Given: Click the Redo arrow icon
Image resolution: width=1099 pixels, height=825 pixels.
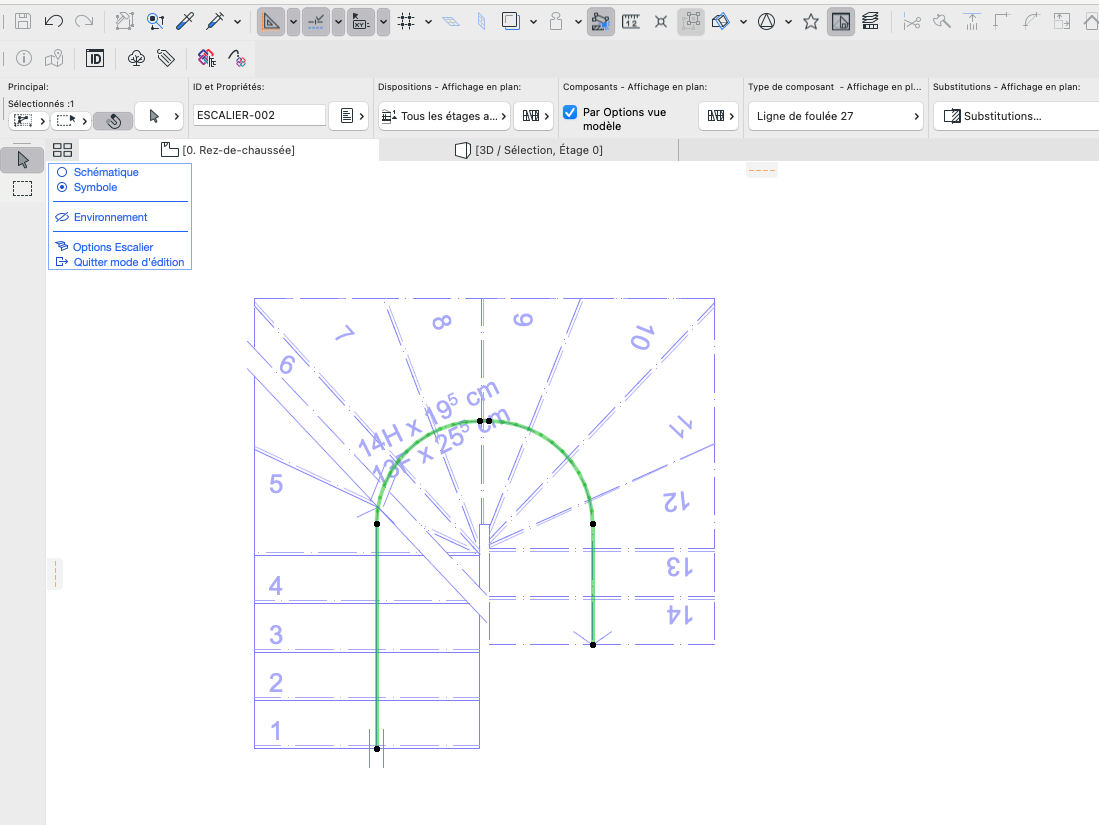Looking at the screenshot, I should [x=83, y=21].
